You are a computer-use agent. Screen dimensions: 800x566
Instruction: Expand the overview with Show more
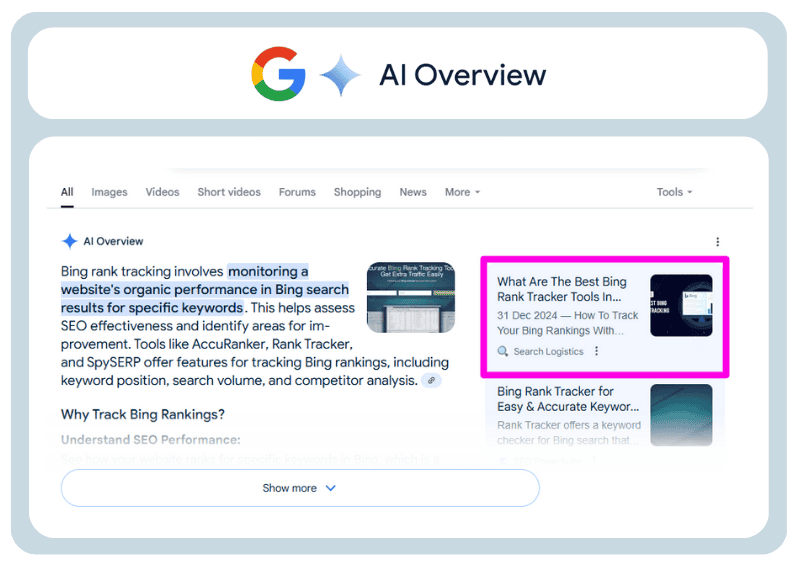pos(300,488)
